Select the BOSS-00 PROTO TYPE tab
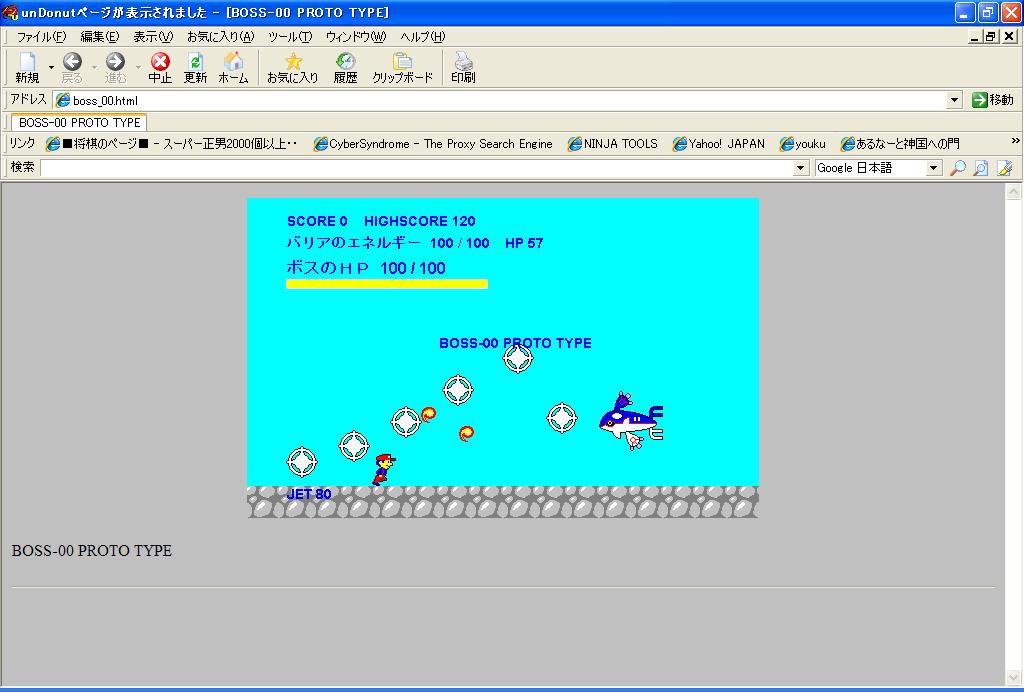1024x692 pixels. (x=79, y=123)
